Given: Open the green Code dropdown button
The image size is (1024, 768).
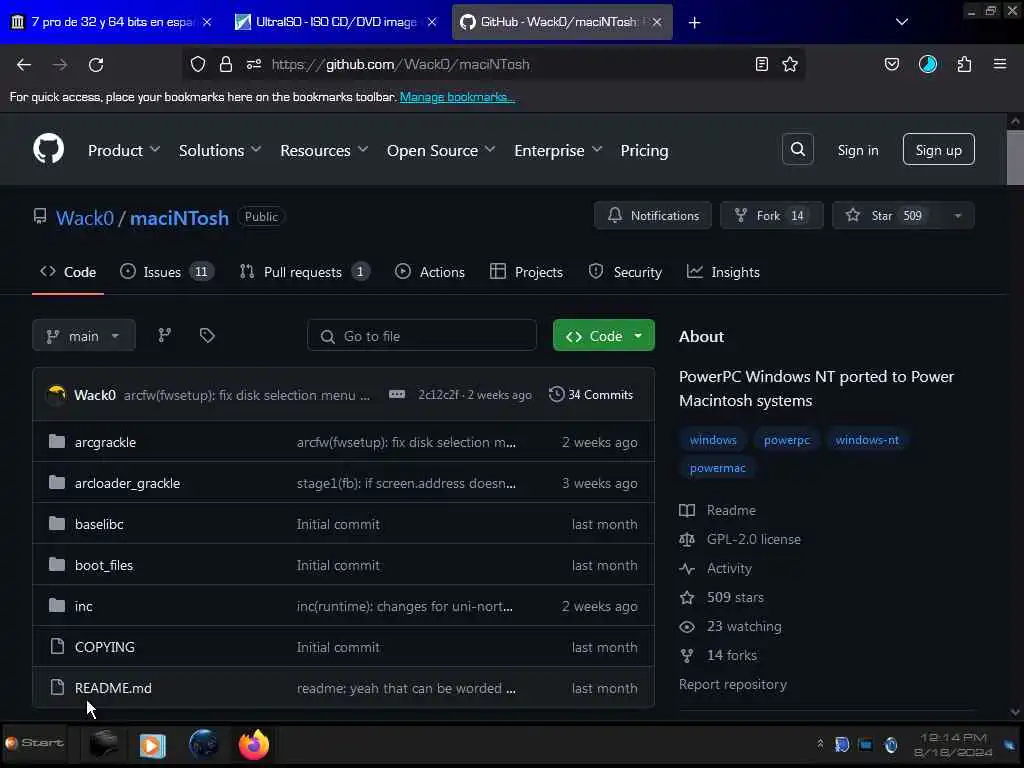Looking at the screenshot, I should pyautogui.click(x=603, y=336).
